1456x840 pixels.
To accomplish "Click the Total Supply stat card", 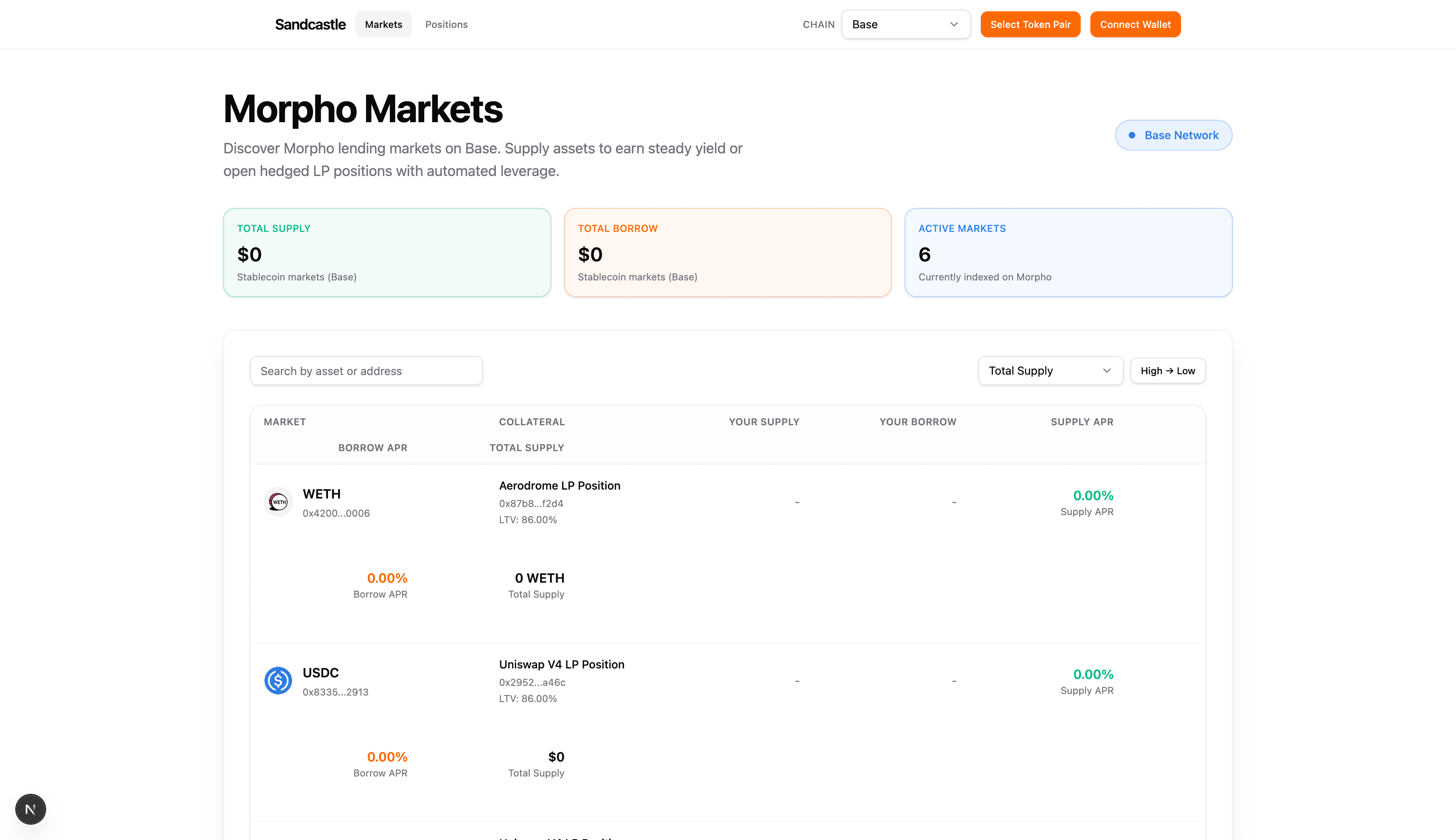I will pos(386,253).
